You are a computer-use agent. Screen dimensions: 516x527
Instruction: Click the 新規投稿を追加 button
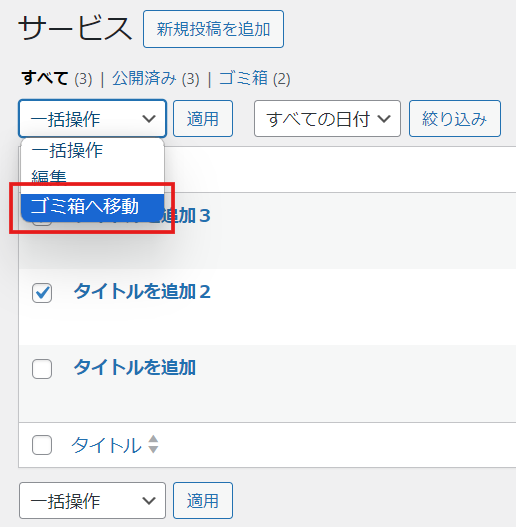[213, 29]
